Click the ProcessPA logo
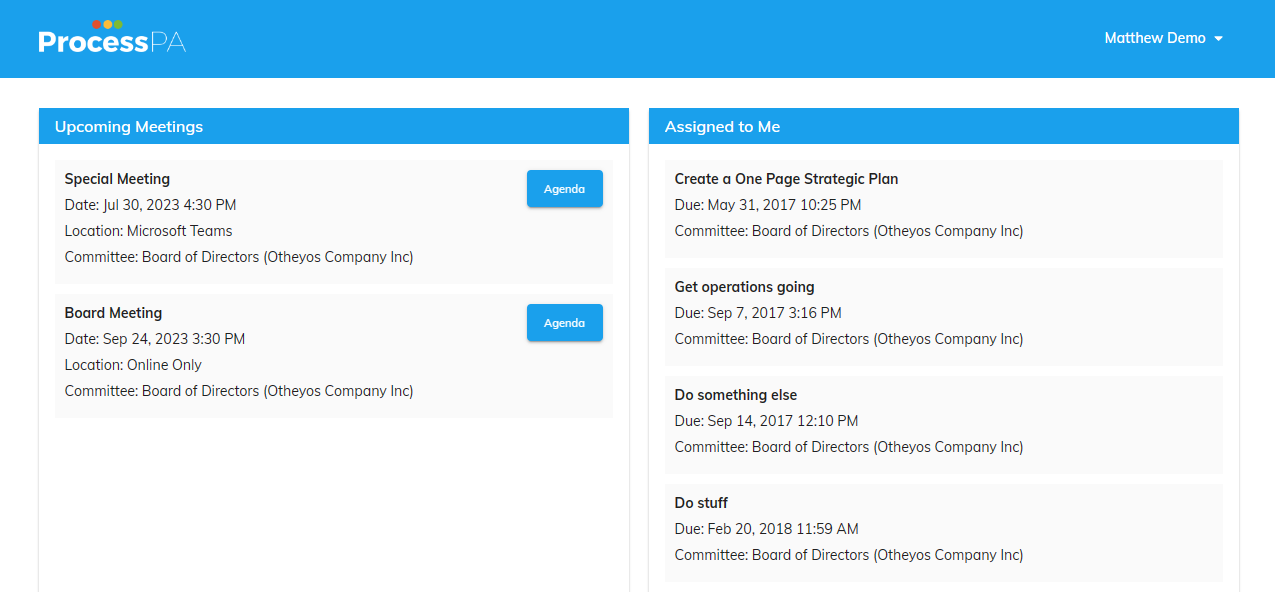This screenshot has width=1275, height=592. [x=112, y=38]
